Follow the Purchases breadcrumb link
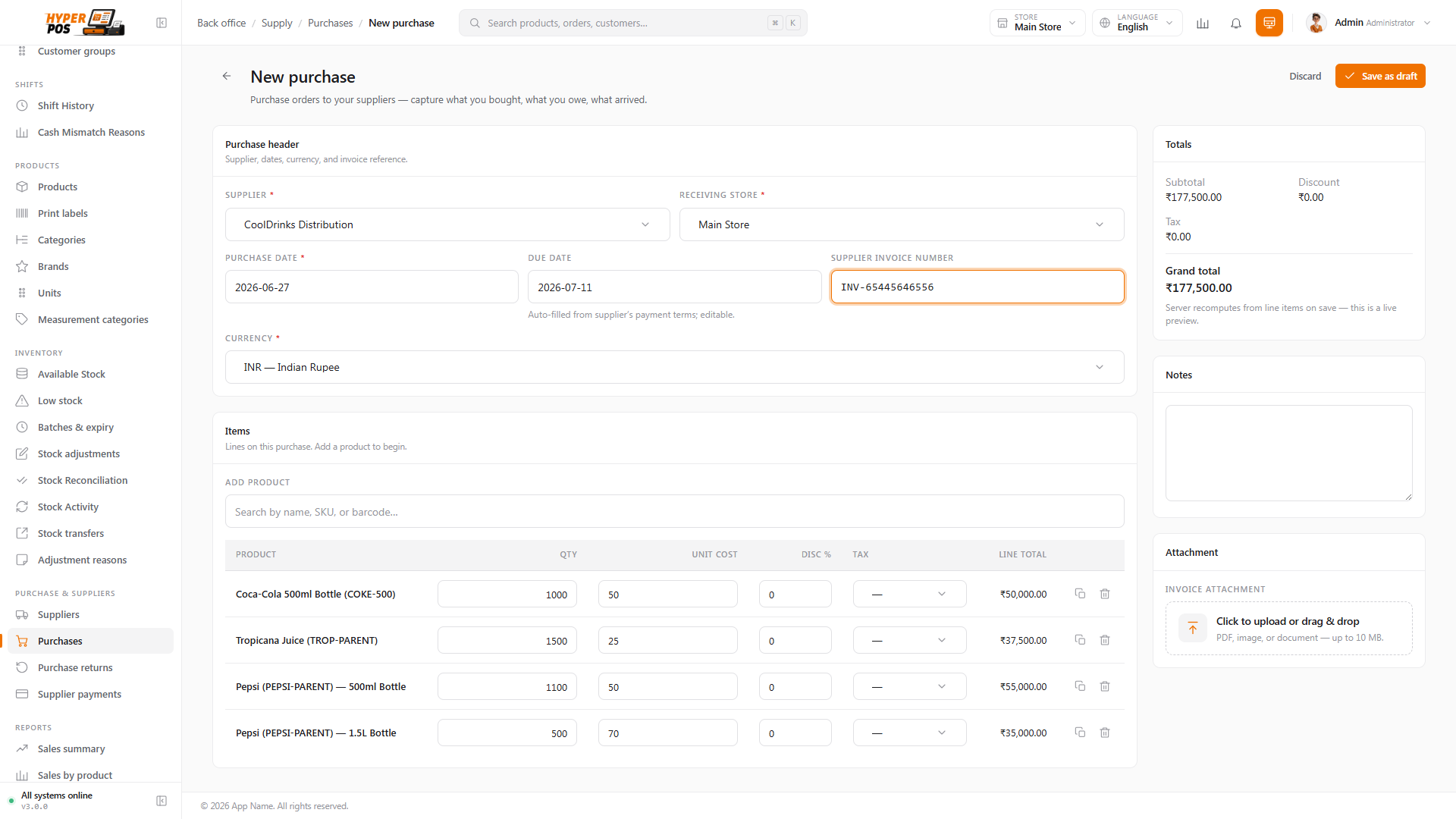 pyautogui.click(x=330, y=23)
